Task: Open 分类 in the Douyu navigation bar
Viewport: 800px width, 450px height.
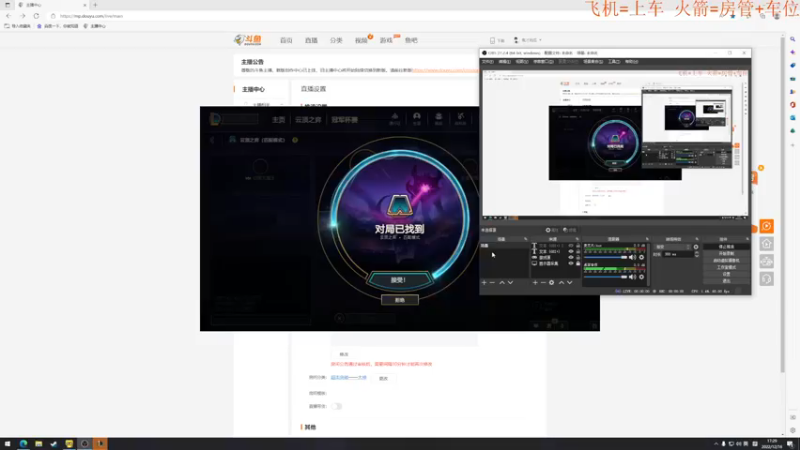Action: pyautogui.click(x=336, y=40)
